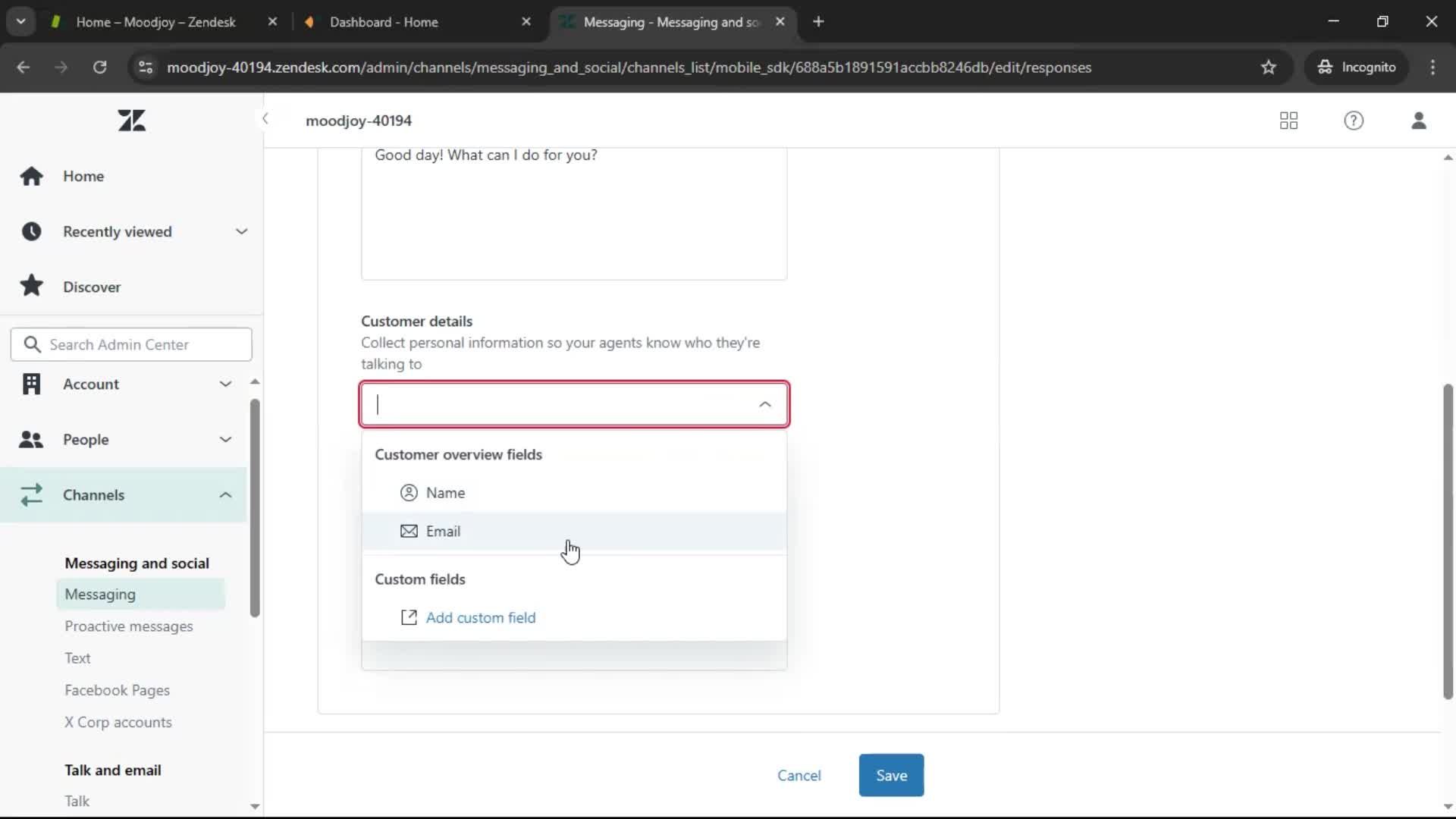This screenshot has width=1456, height=819.
Task: Open Facebook Pages
Action: [x=117, y=691]
